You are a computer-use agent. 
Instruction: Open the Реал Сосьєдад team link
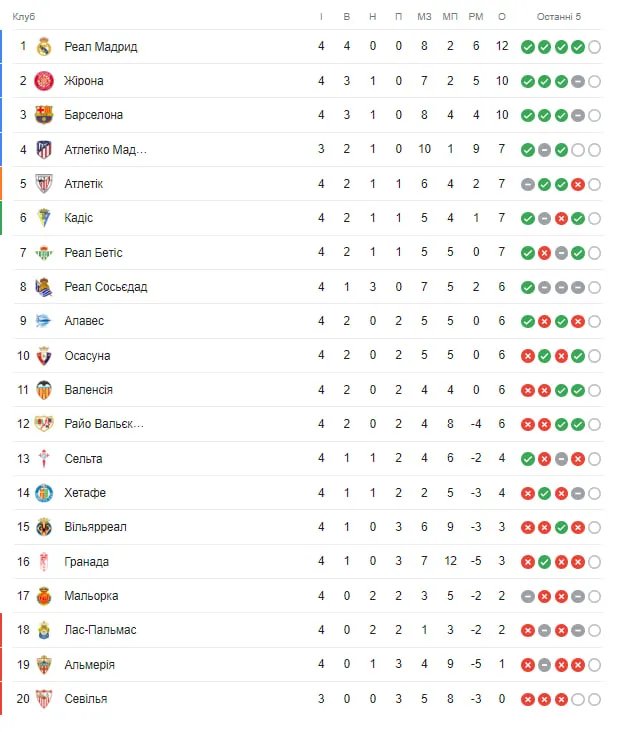[x=105, y=287]
